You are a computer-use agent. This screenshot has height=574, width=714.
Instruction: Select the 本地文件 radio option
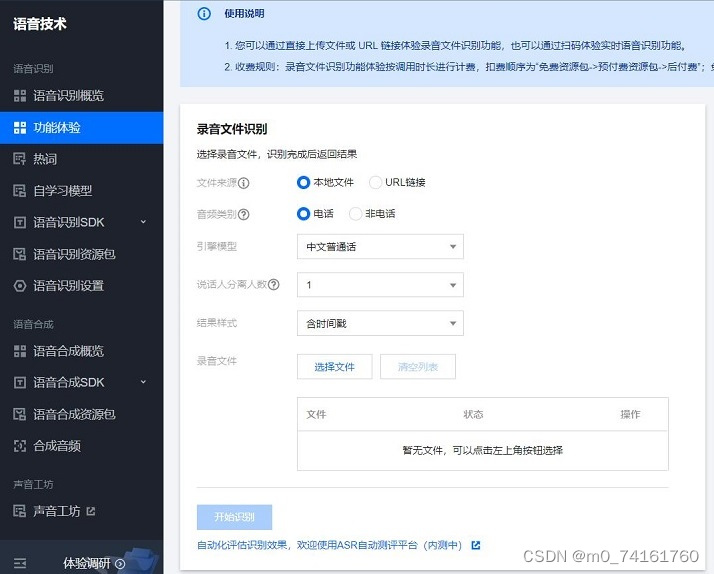[x=303, y=183]
